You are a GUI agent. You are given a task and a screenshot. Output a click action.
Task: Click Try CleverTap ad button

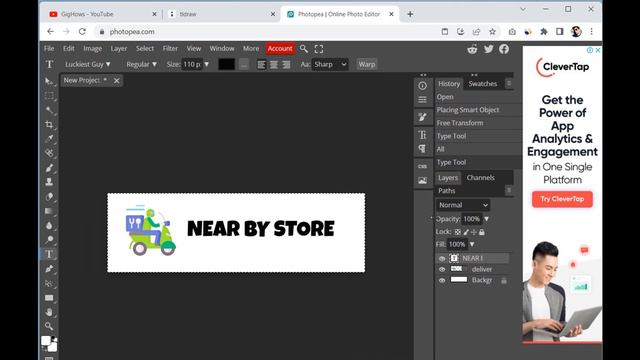click(562, 199)
